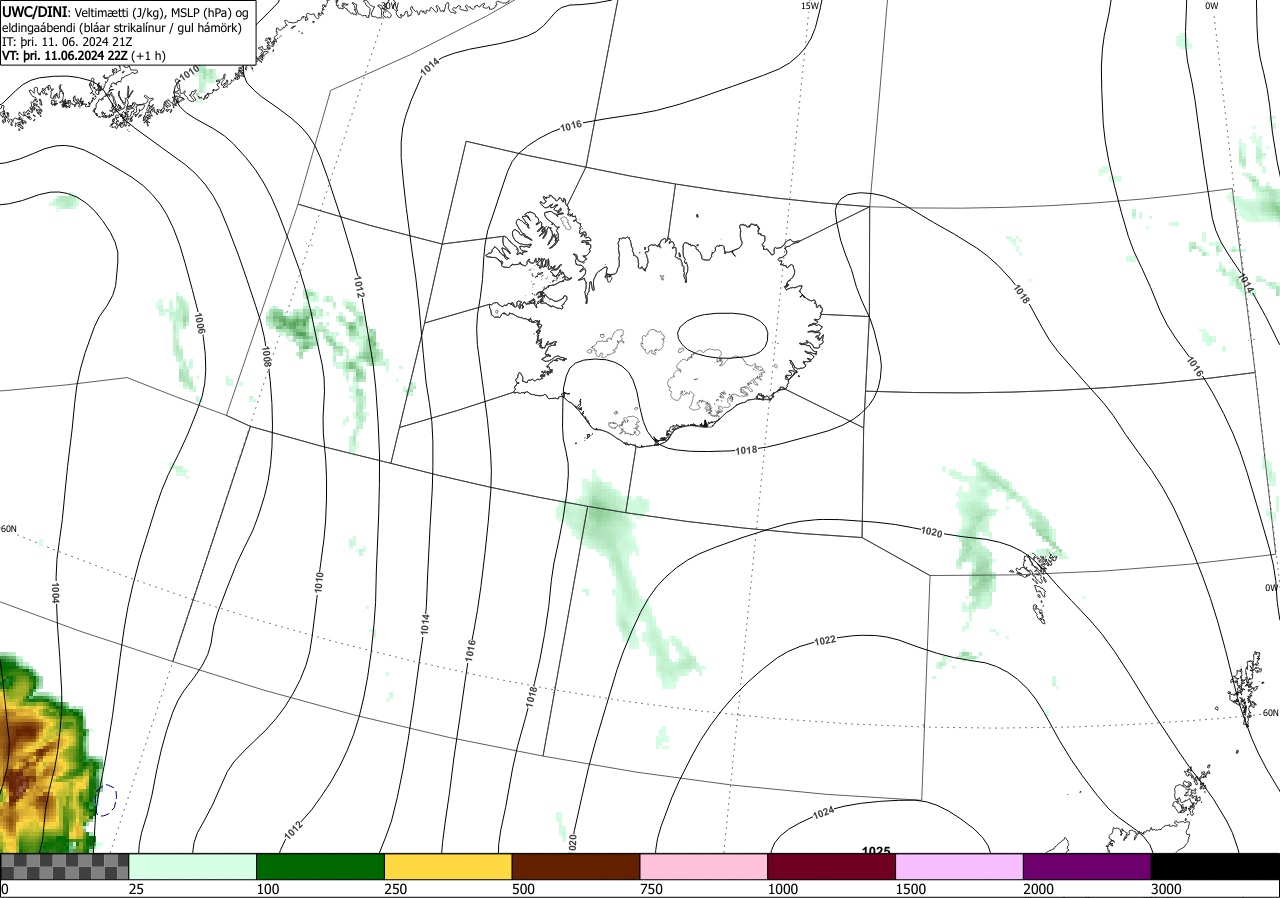This screenshot has width=1280, height=898.
Task: Click the "1018" isobar label just south of Iceland
Action: pos(746,450)
